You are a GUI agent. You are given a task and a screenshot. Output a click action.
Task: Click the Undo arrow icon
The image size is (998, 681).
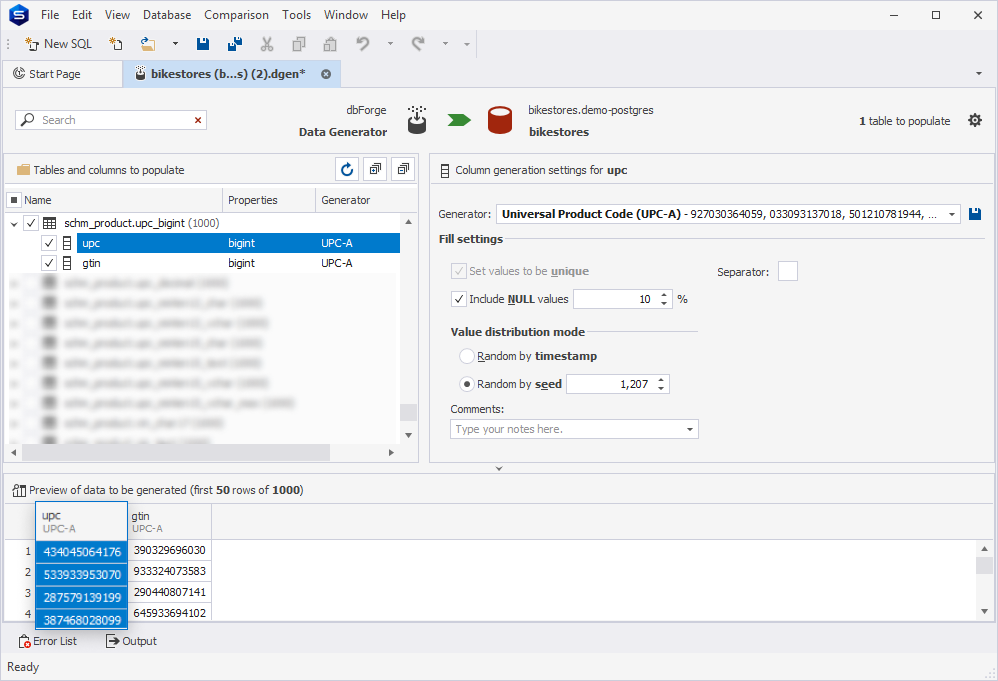pos(363,44)
